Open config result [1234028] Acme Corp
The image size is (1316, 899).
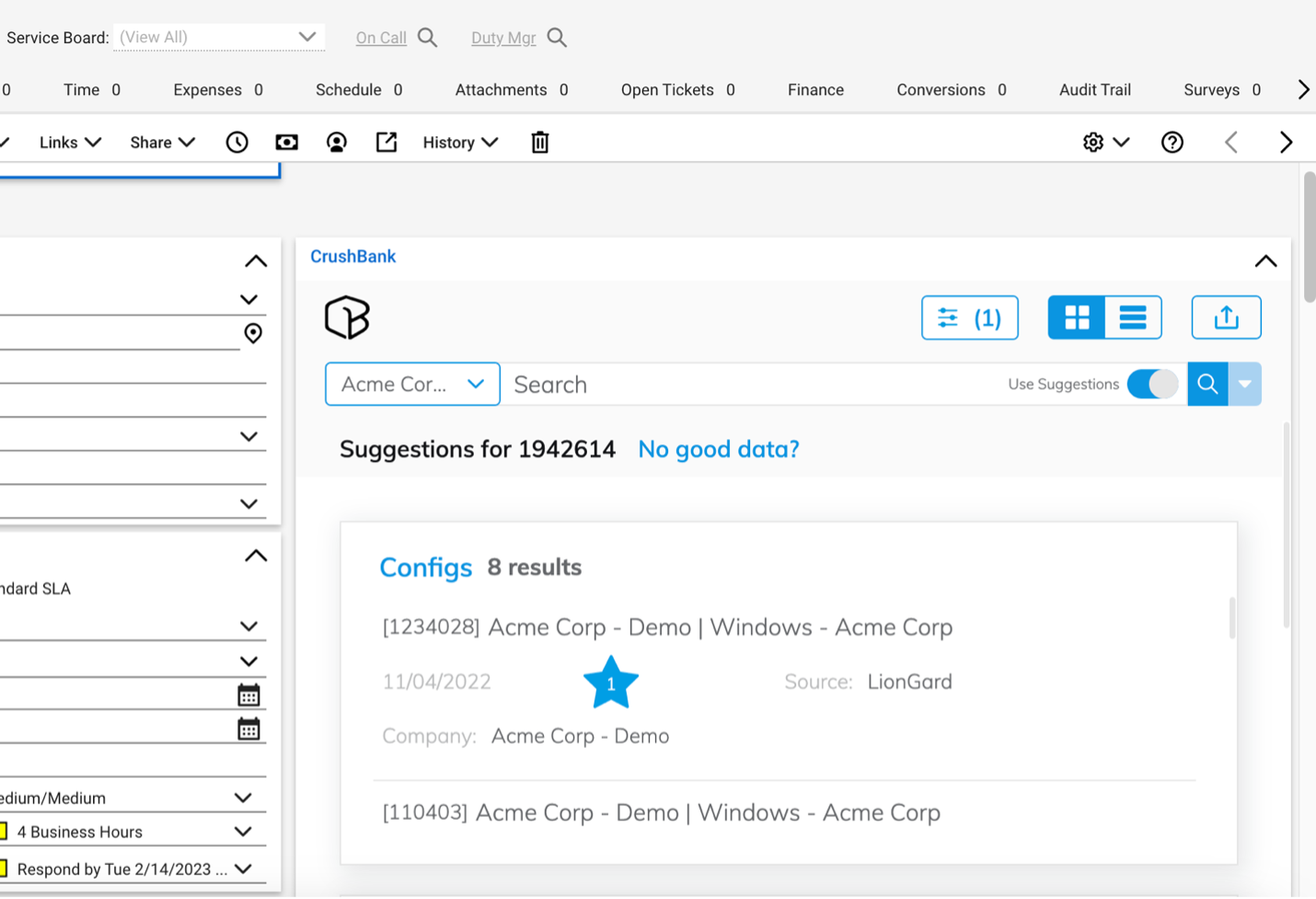pos(667,627)
